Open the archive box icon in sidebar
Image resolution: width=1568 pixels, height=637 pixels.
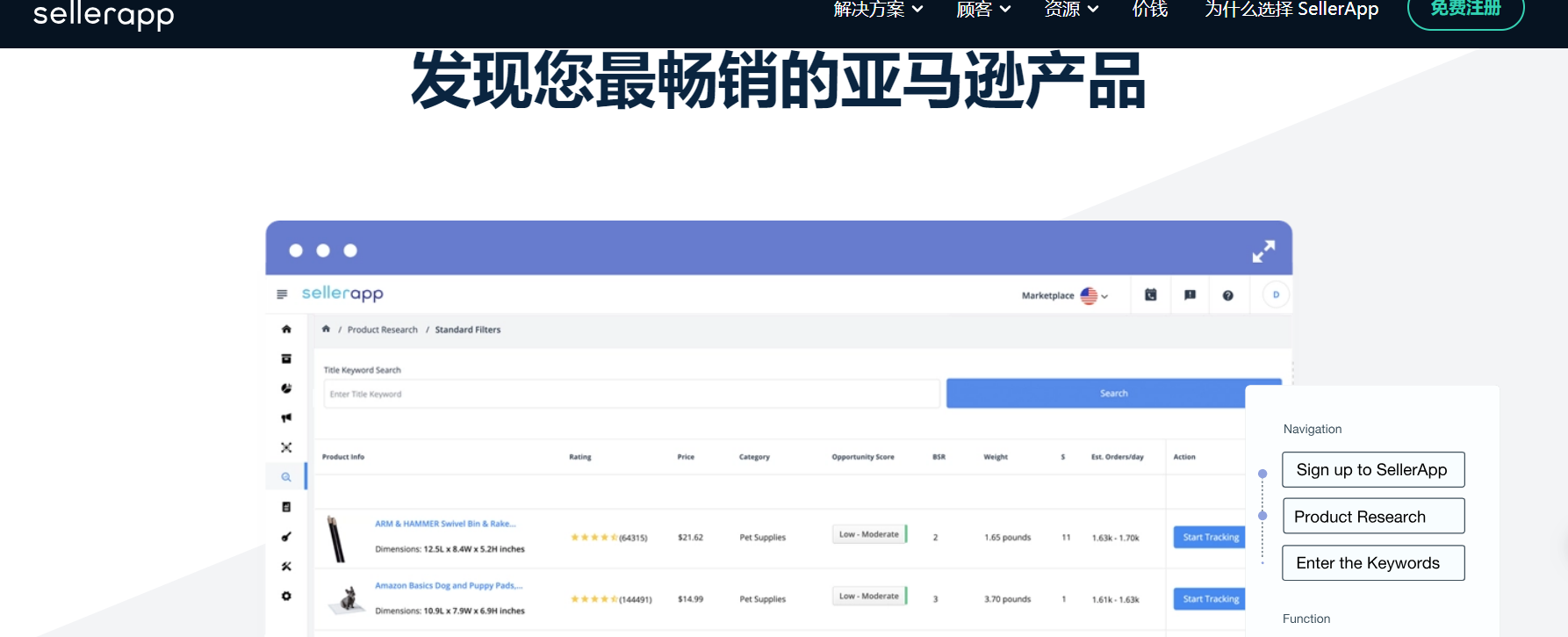pos(286,358)
